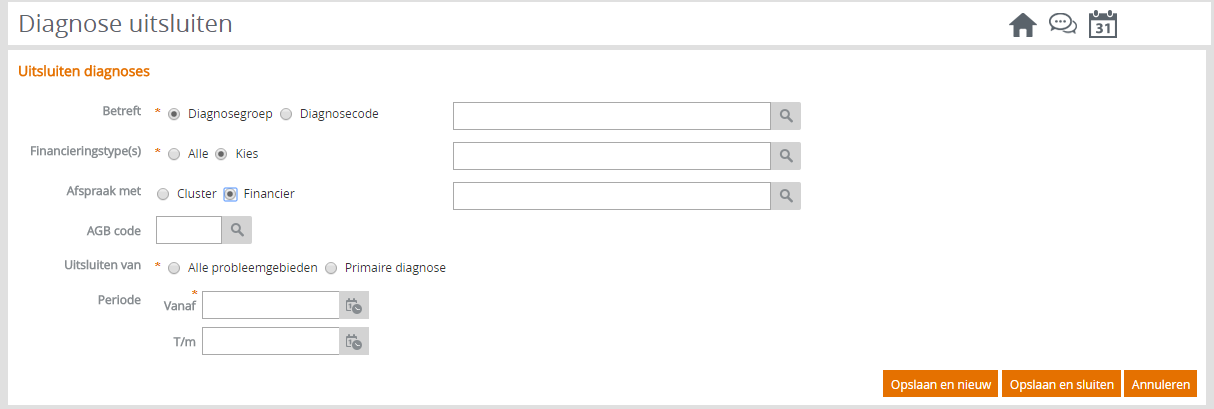Open the Vanaf date picker icon
Image resolution: width=1214 pixels, height=409 pixels.
tap(354, 305)
